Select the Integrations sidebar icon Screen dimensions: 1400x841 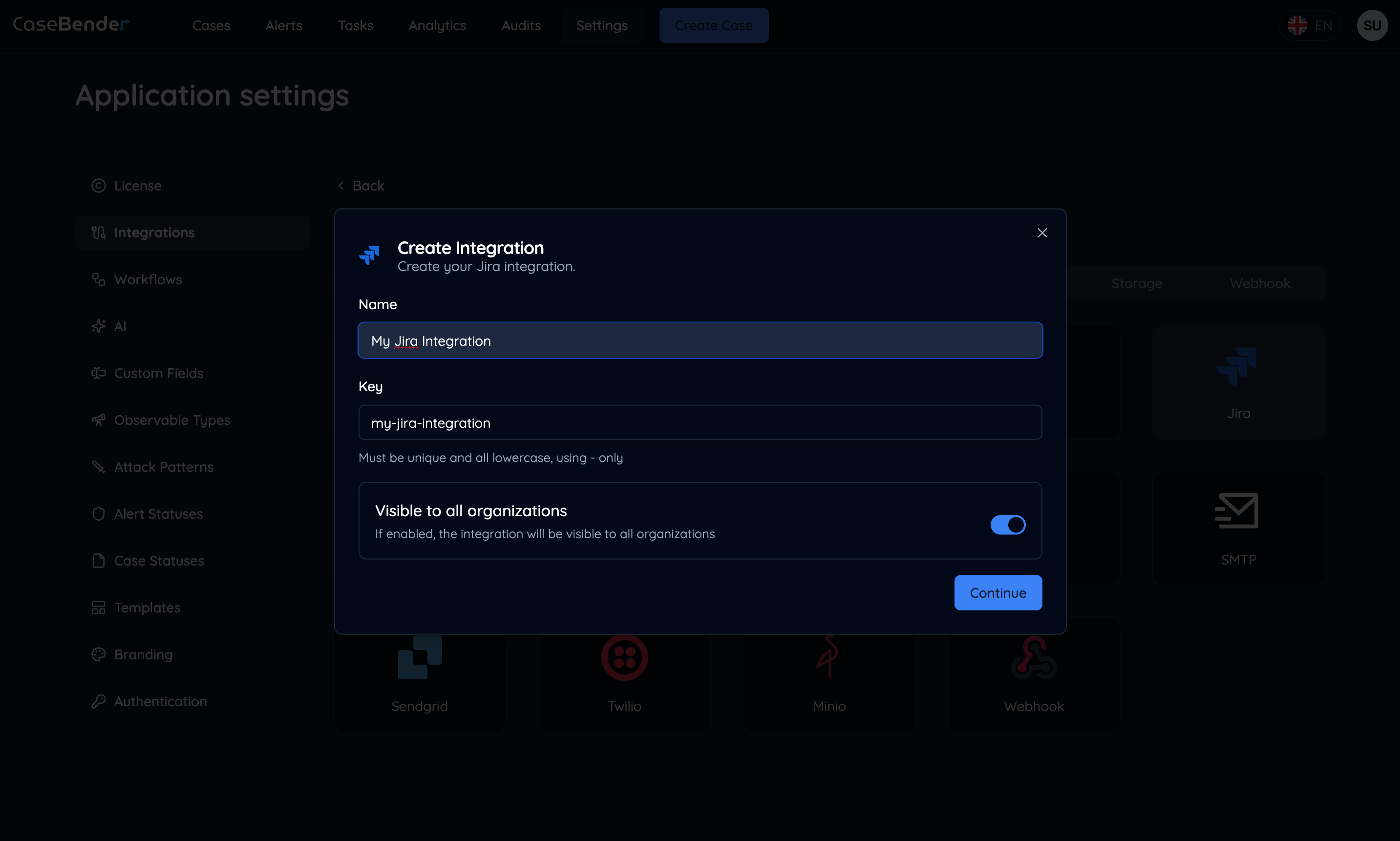coord(99,232)
